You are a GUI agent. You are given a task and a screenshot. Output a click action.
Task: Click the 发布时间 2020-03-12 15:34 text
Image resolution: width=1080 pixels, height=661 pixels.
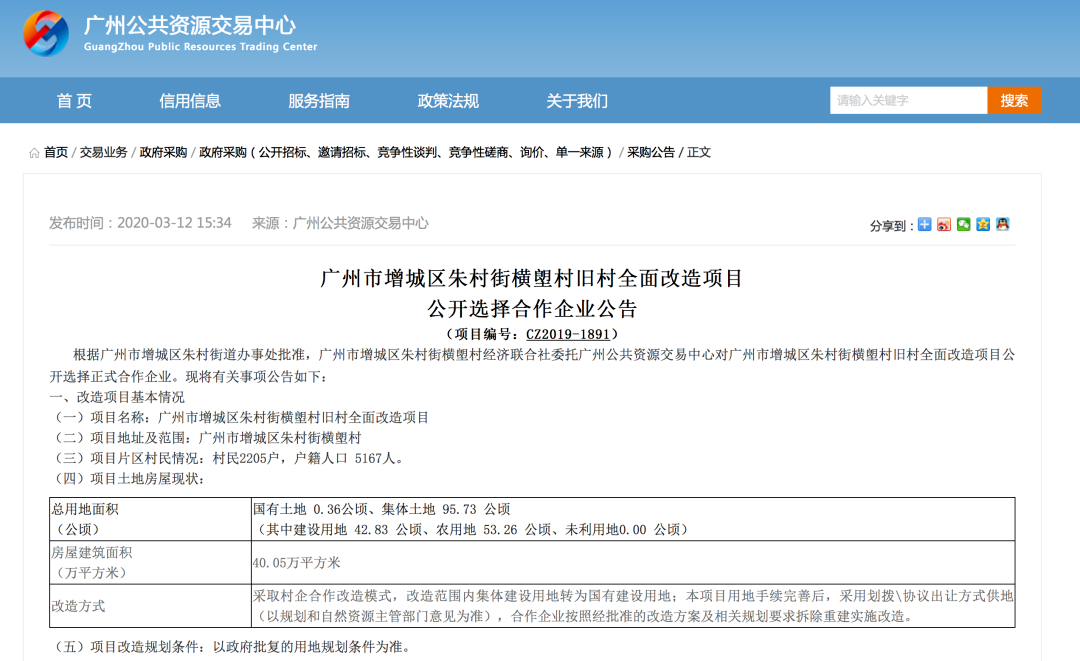[x=140, y=223]
